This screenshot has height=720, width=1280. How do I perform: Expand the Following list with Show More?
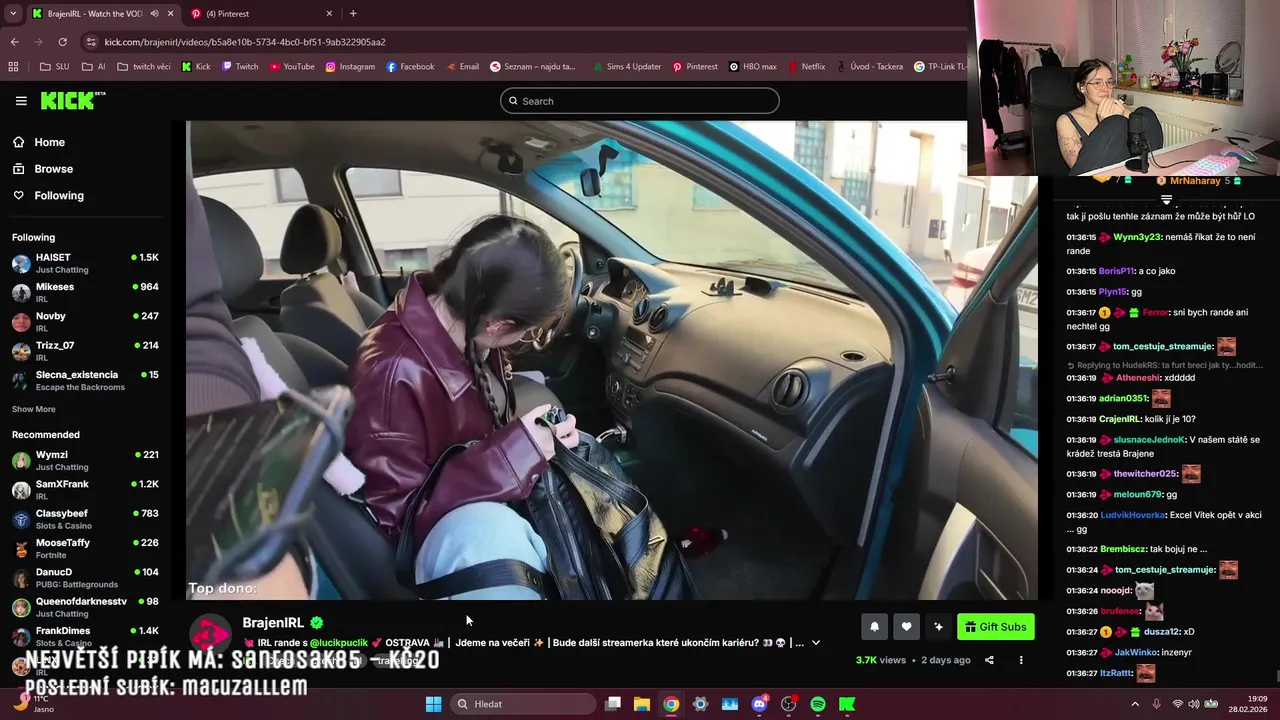click(x=34, y=409)
